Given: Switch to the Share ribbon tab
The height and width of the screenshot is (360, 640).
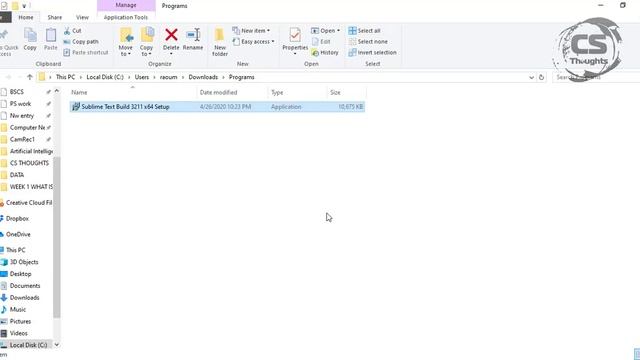Looking at the screenshot, I should 55,18.
